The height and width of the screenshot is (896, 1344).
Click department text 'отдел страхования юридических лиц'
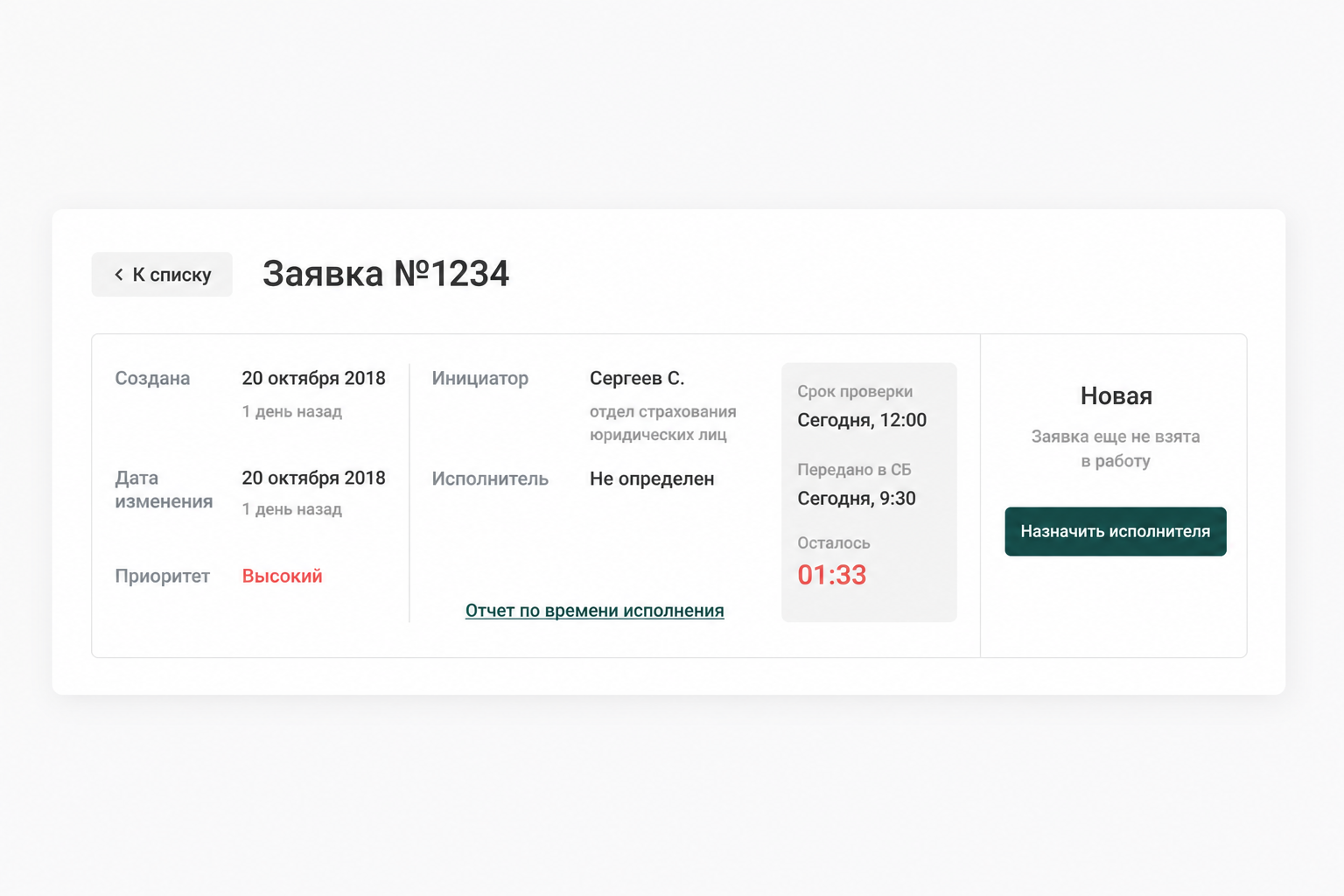pyautogui.click(x=663, y=423)
